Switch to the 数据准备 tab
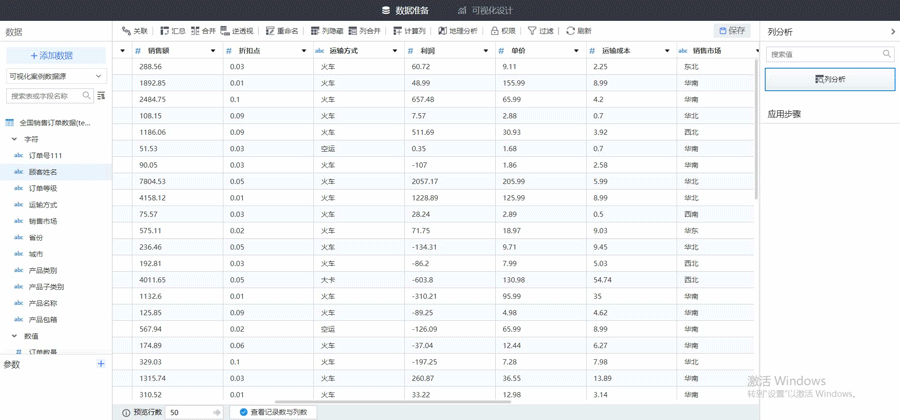900x420 pixels. pos(405,10)
